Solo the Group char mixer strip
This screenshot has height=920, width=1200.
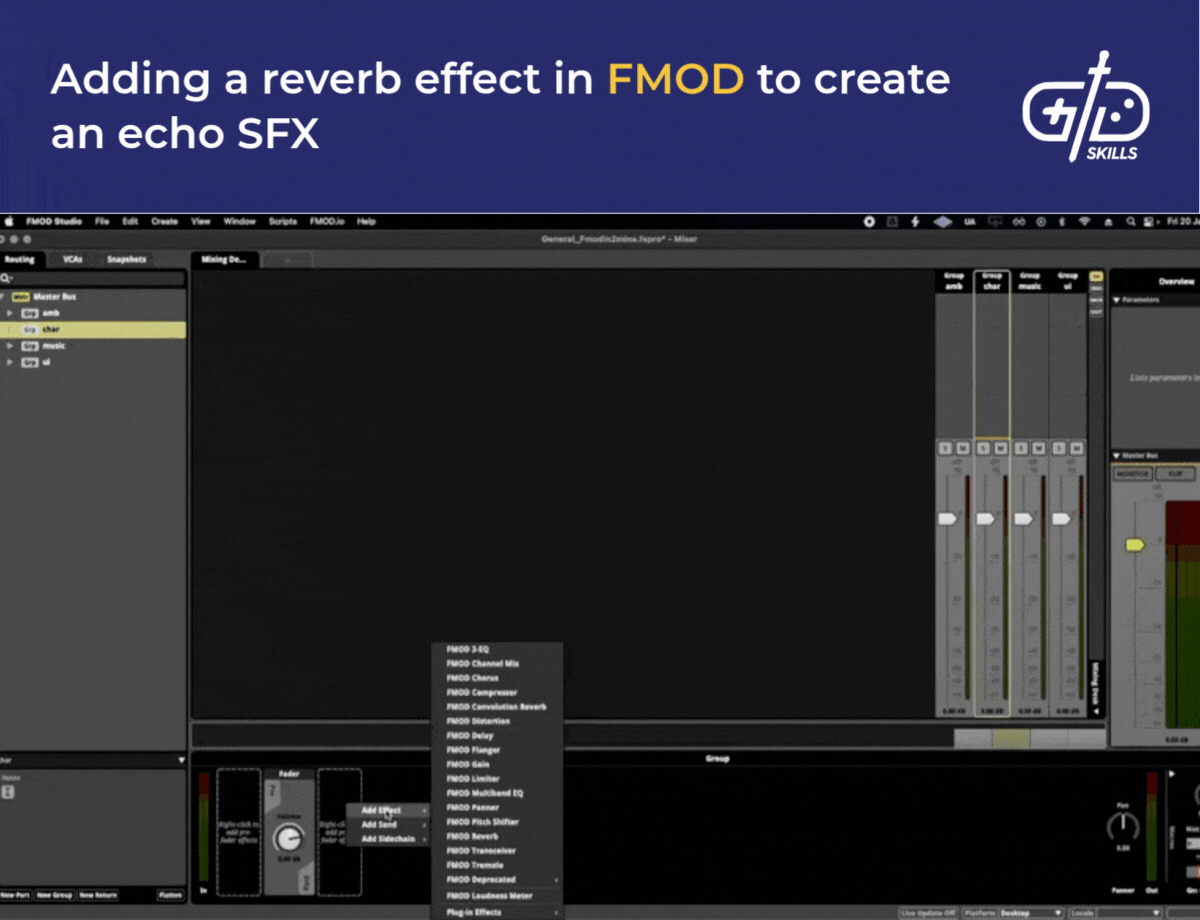(x=983, y=448)
